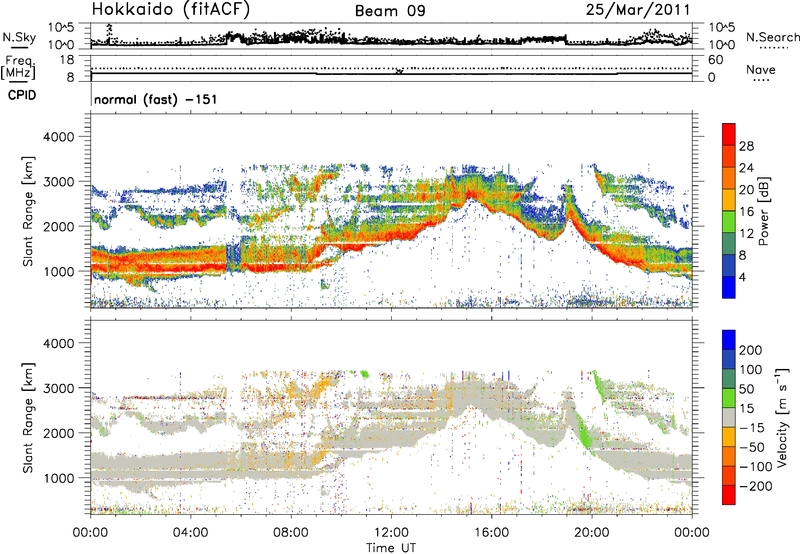Click the power panel 'Slant Range [km]' label
The height and width of the screenshot is (554, 800).
coord(28,211)
